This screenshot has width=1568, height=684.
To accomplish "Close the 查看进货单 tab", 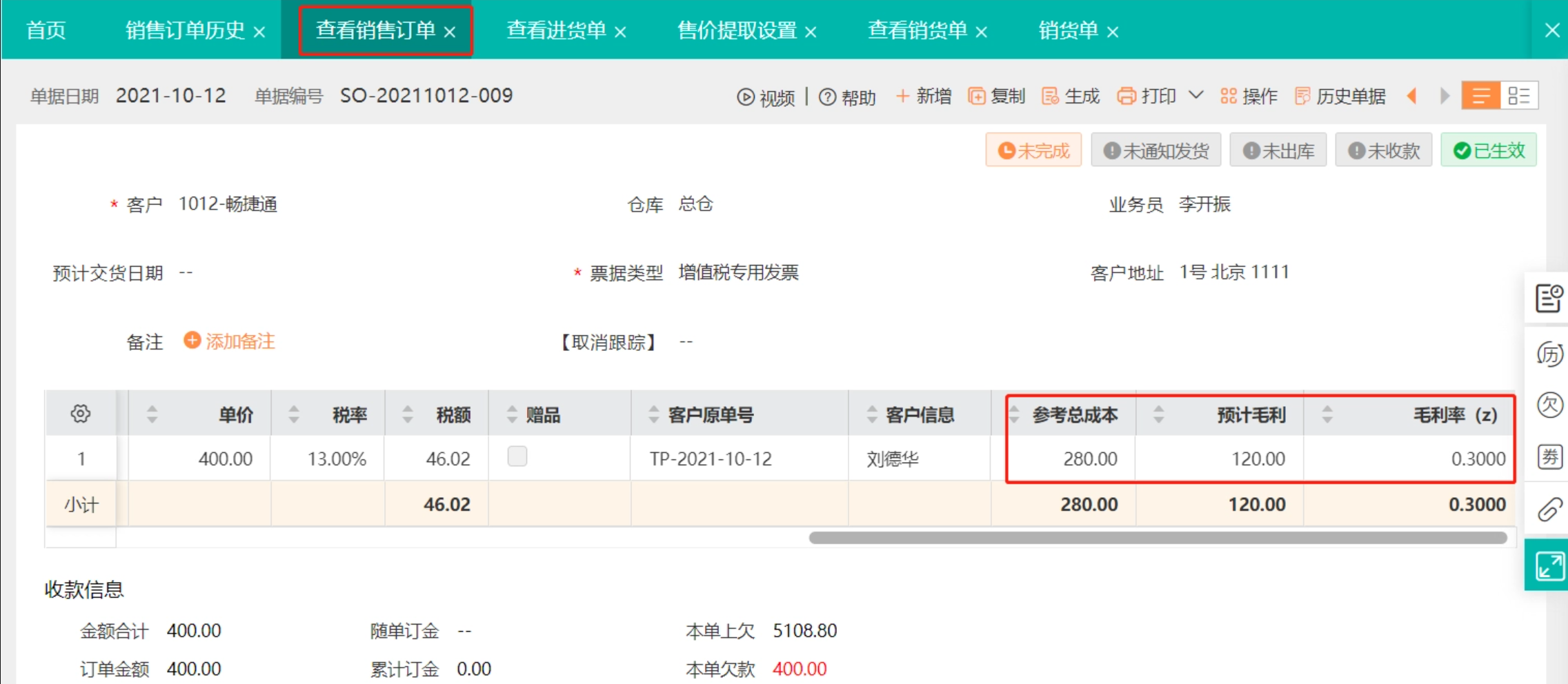I will click(620, 32).
